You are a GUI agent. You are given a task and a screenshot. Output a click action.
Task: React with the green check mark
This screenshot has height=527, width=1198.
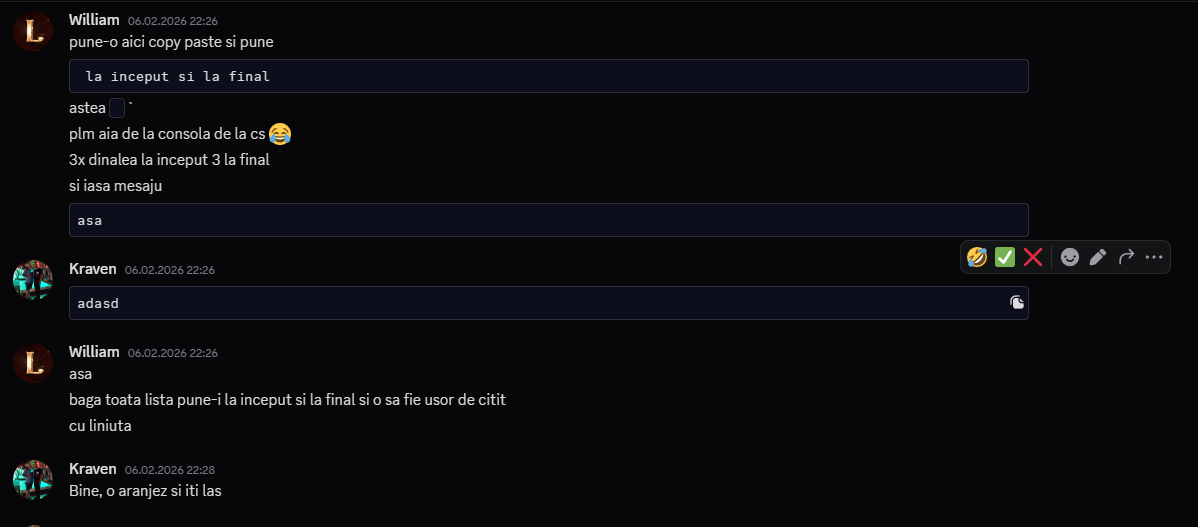pos(1005,257)
